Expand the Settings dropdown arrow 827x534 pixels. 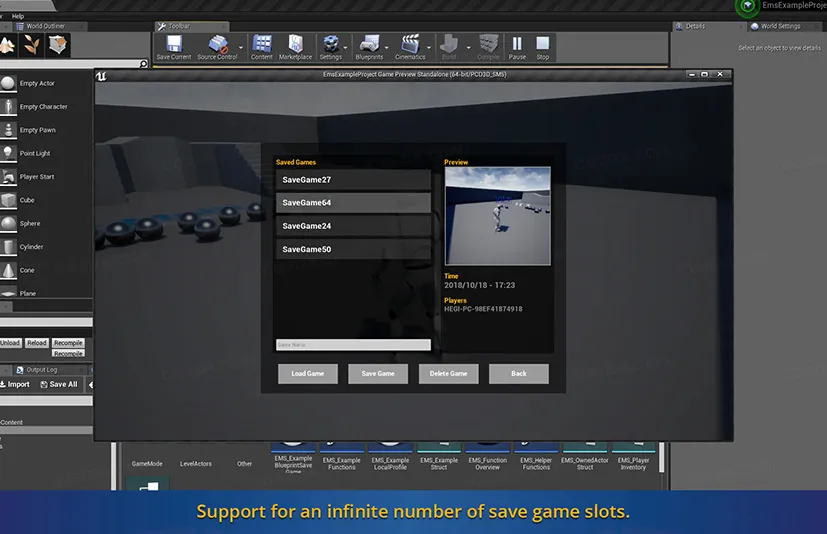click(345, 47)
